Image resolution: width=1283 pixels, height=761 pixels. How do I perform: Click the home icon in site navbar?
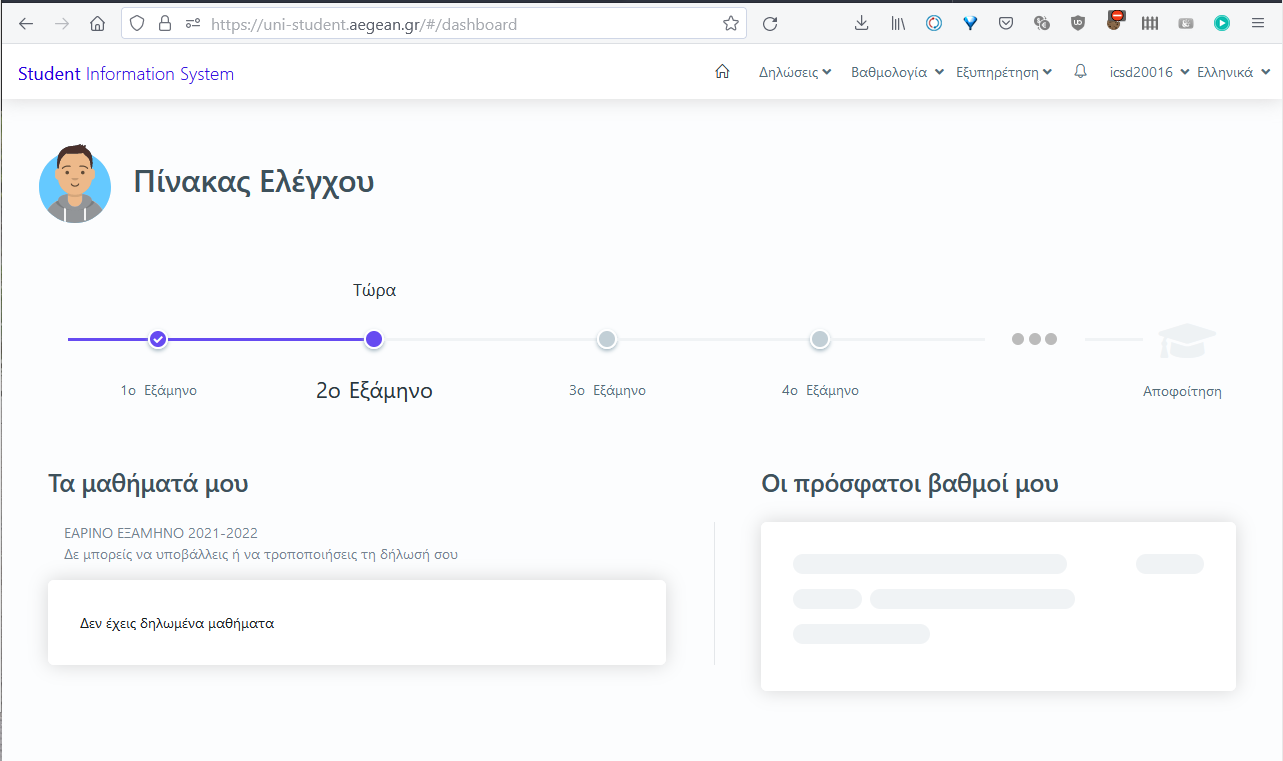click(722, 72)
